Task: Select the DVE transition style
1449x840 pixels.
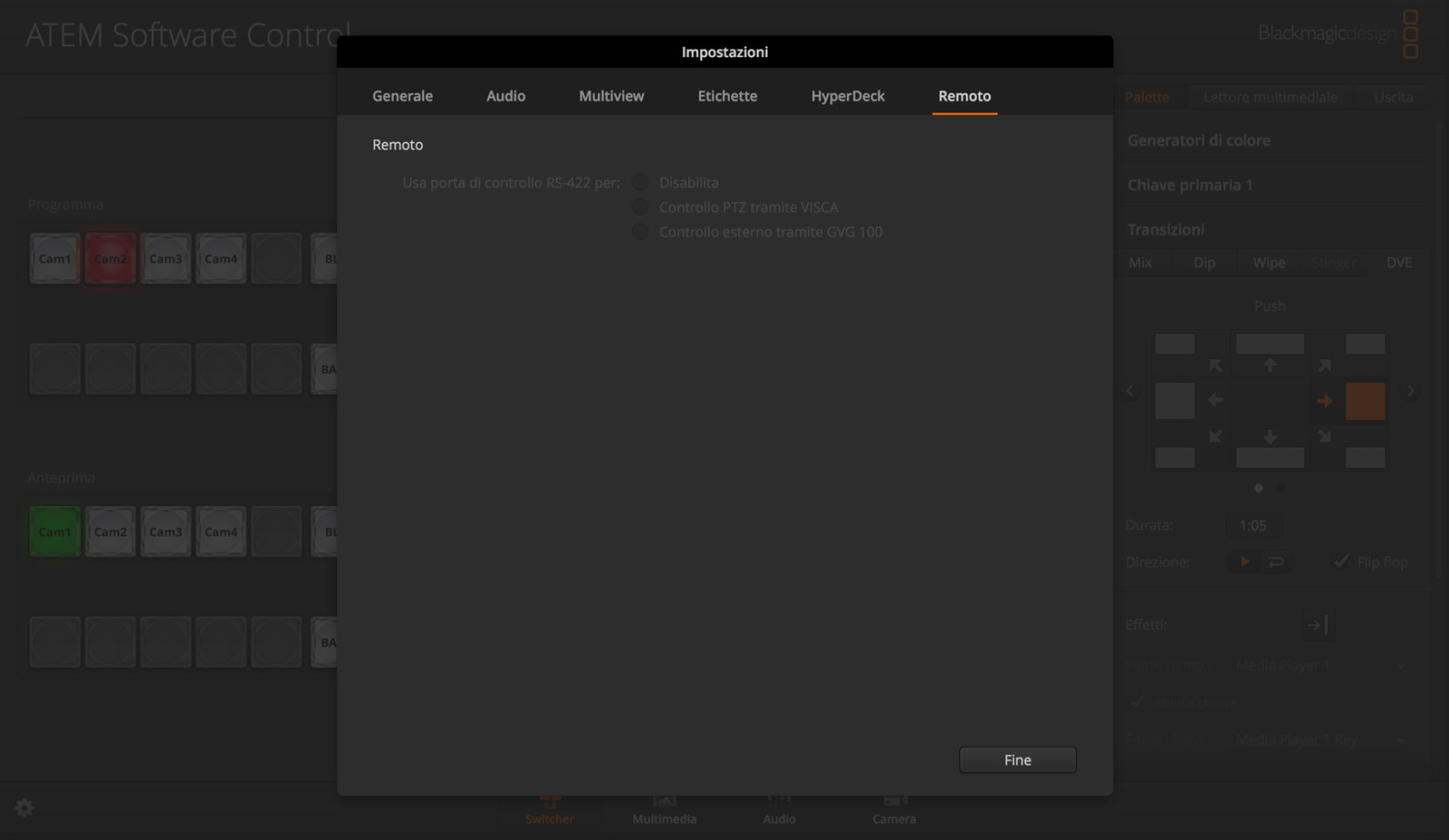Action: 1398,262
